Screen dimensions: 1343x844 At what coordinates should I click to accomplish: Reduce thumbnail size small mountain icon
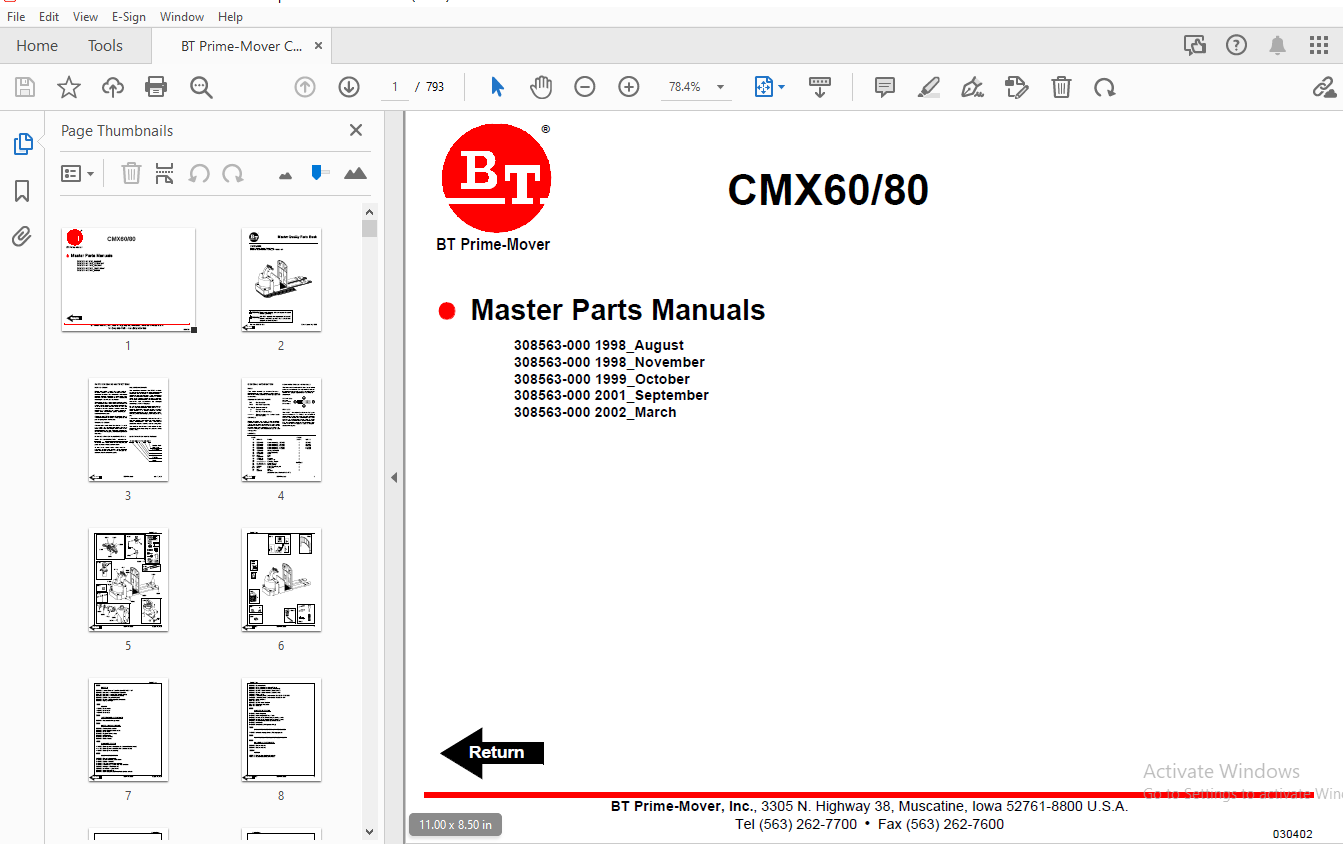286,175
